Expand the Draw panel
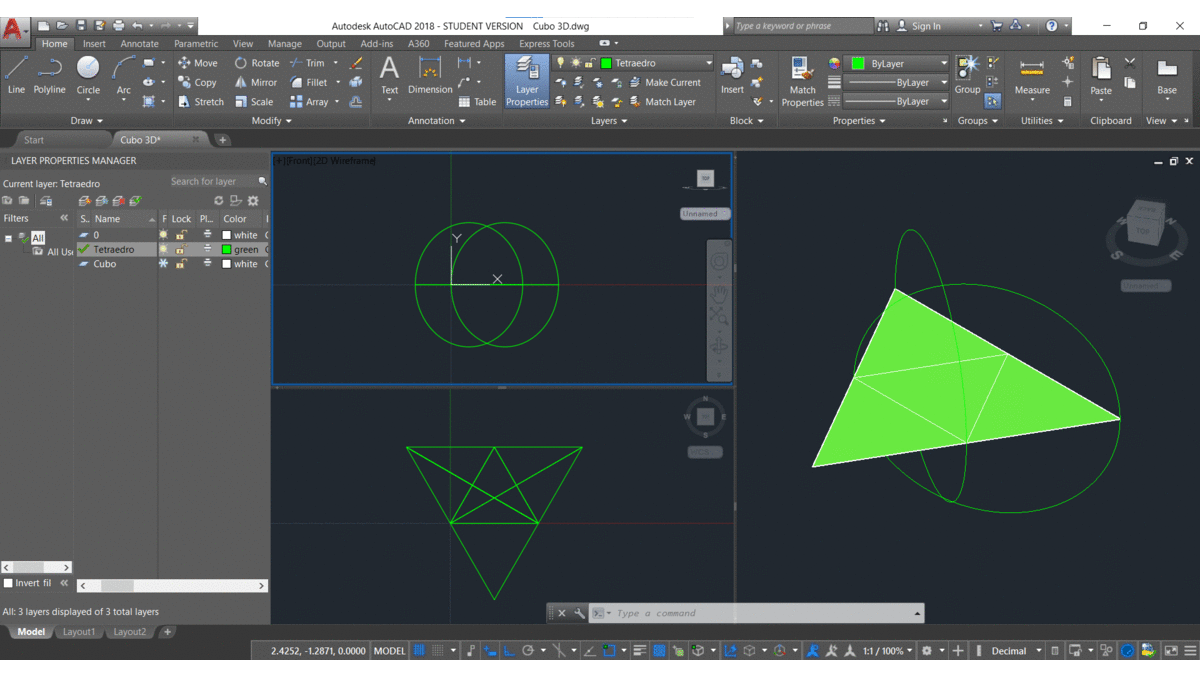This screenshot has width=1200, height=677. click(x=88, y=121)
